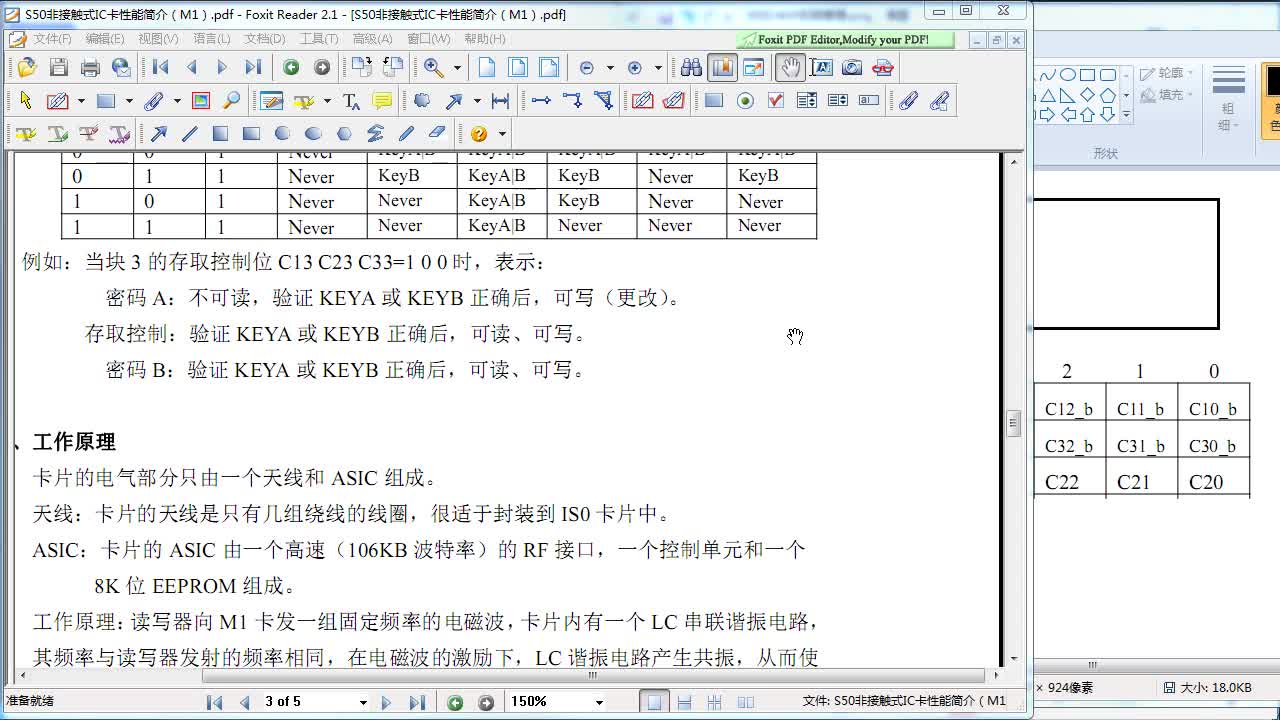
Task: Click the Open file folder icon
Action: pos(27,68)
